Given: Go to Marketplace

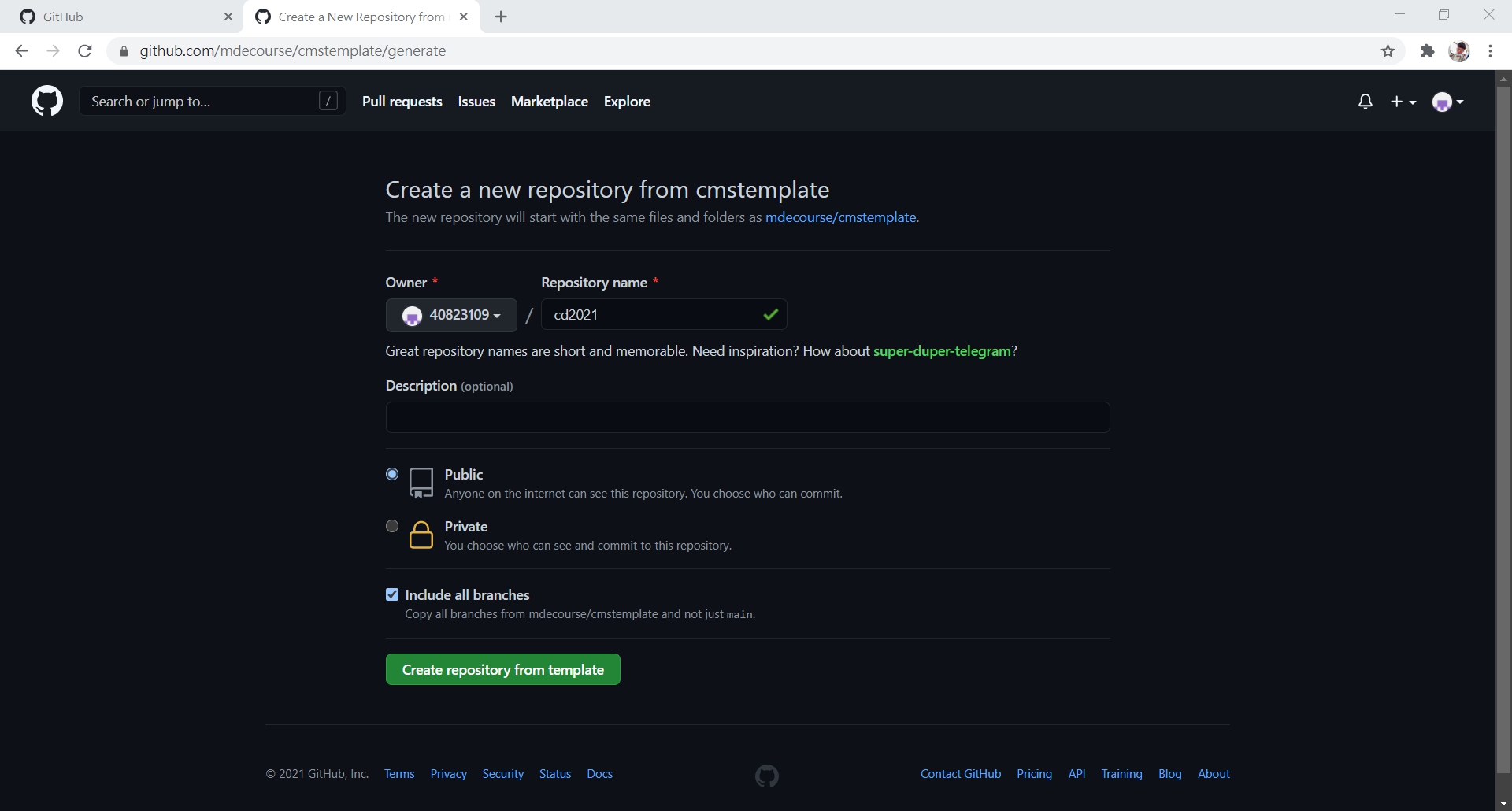Looking at the screenshot, I should tap(550, 102).
